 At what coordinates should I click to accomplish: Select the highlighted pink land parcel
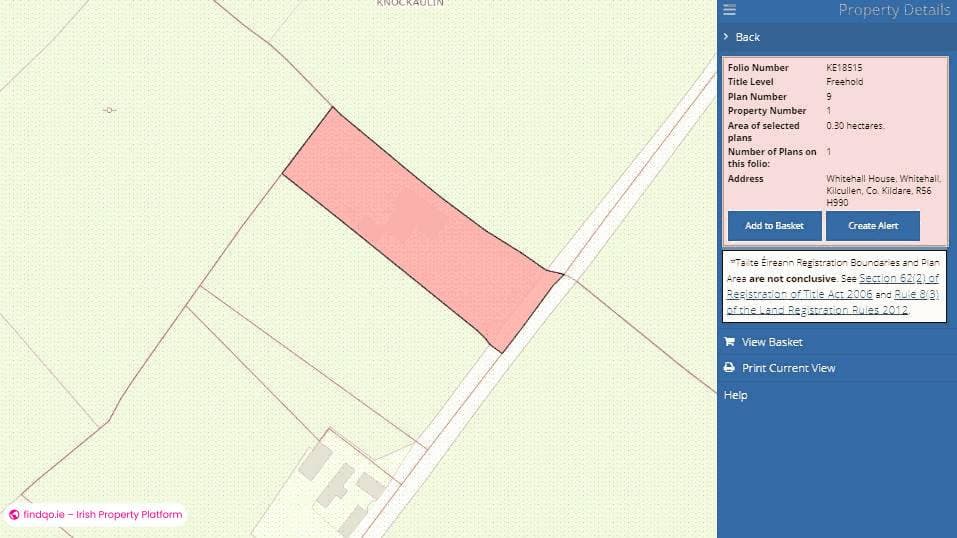[x=420, y=225]
